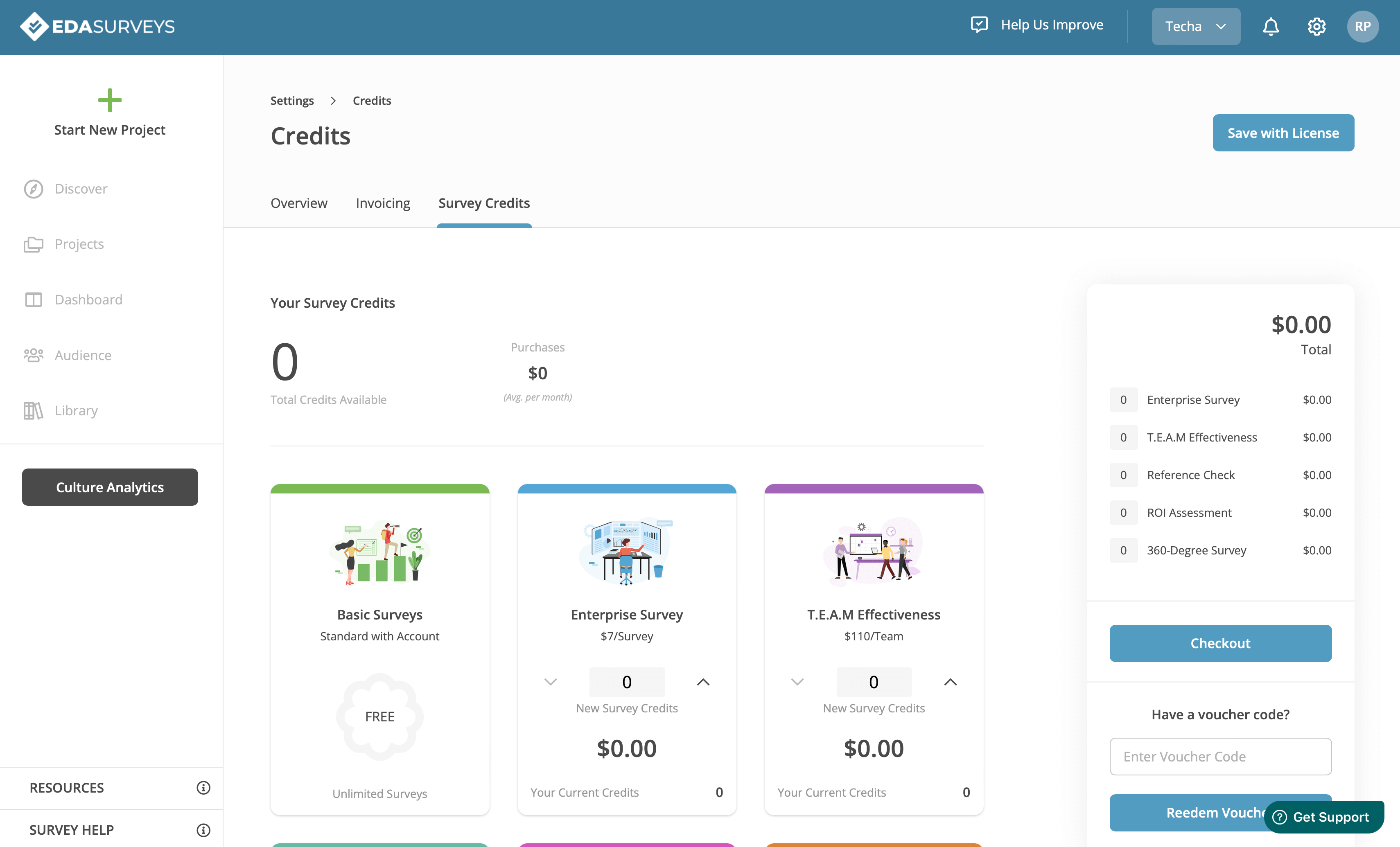Open Dashboard in the sidebar
The image size is (1400, 847).
click(88, 300)
